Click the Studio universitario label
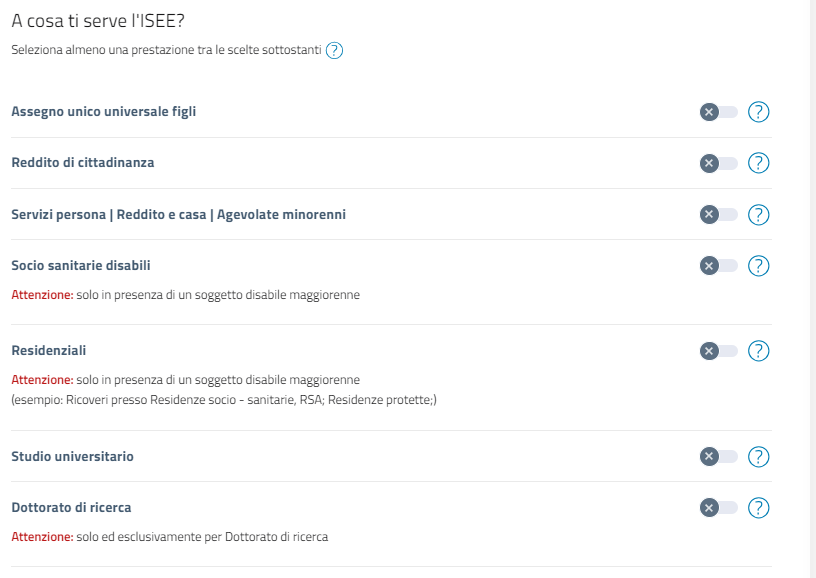This screenshot has height=578, width=816. [x=72, y=456]
